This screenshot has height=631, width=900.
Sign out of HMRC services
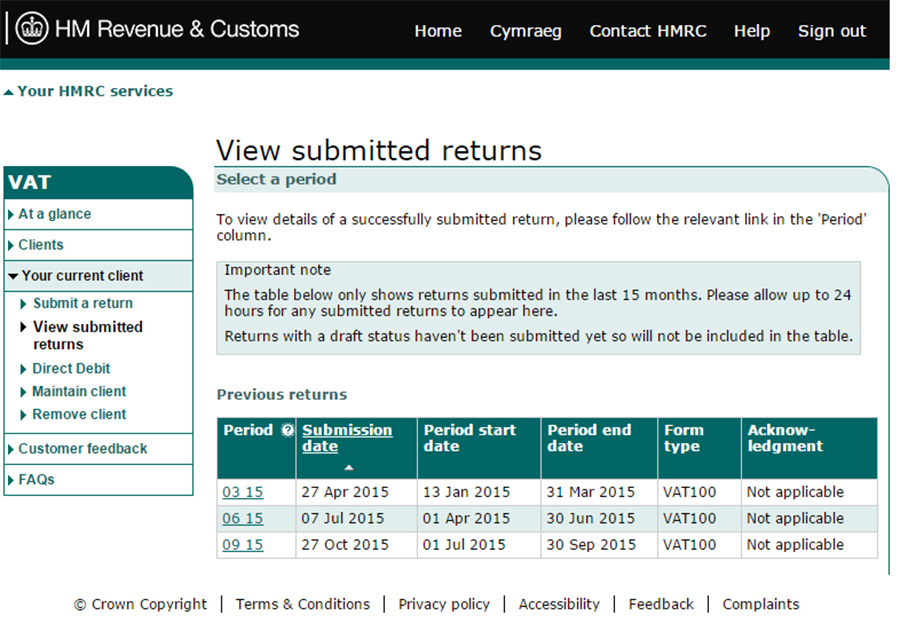click(831, 31)
